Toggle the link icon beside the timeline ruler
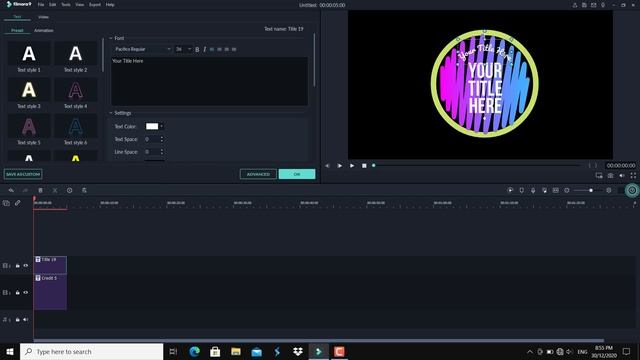 coord(18,203)
